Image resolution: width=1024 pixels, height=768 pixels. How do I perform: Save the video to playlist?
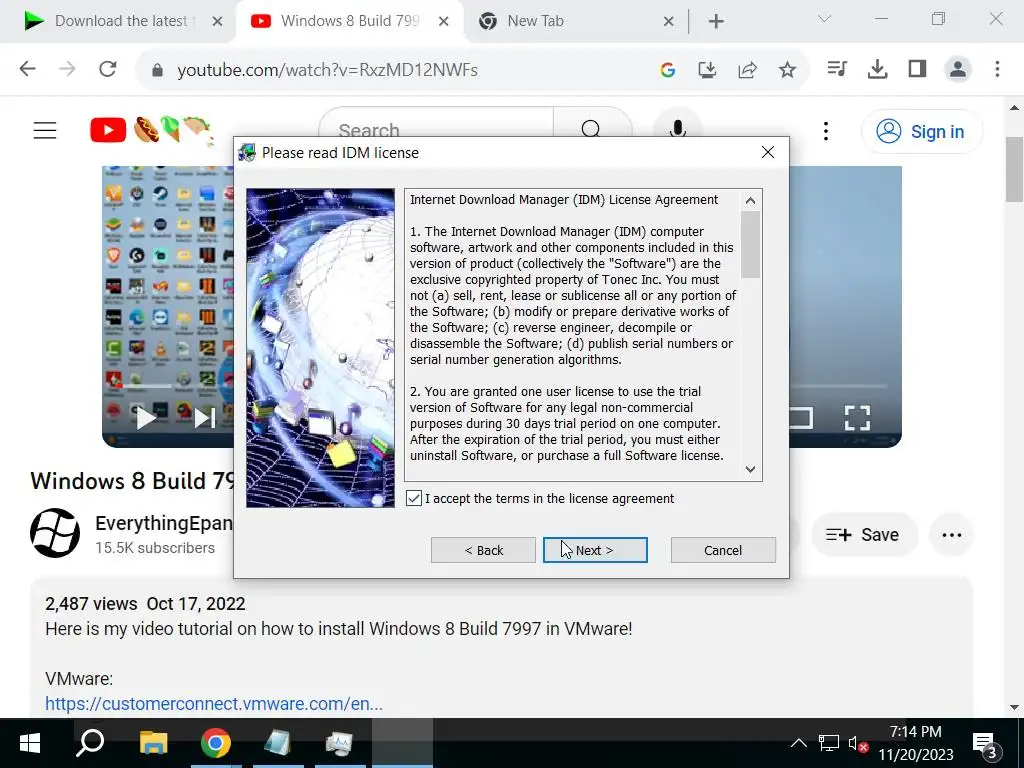863,535
